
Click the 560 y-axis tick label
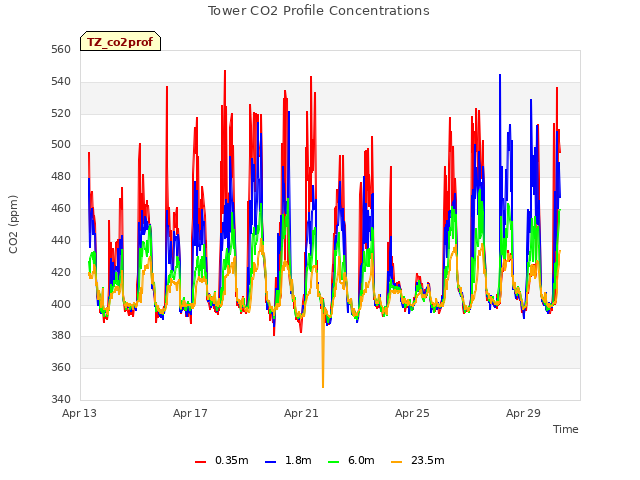tap(61, 50)
